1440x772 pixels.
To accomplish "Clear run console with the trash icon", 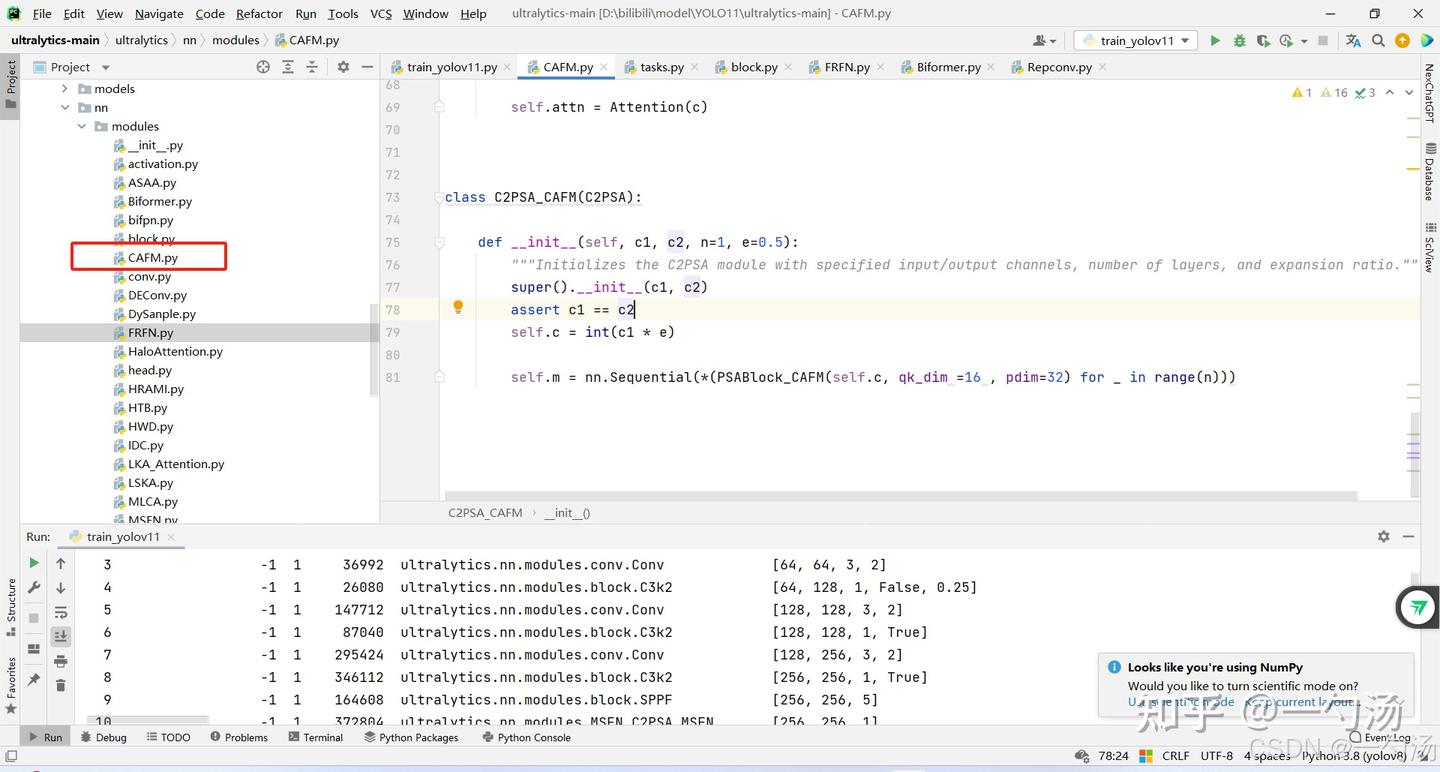I will click(x=61, y=685).
